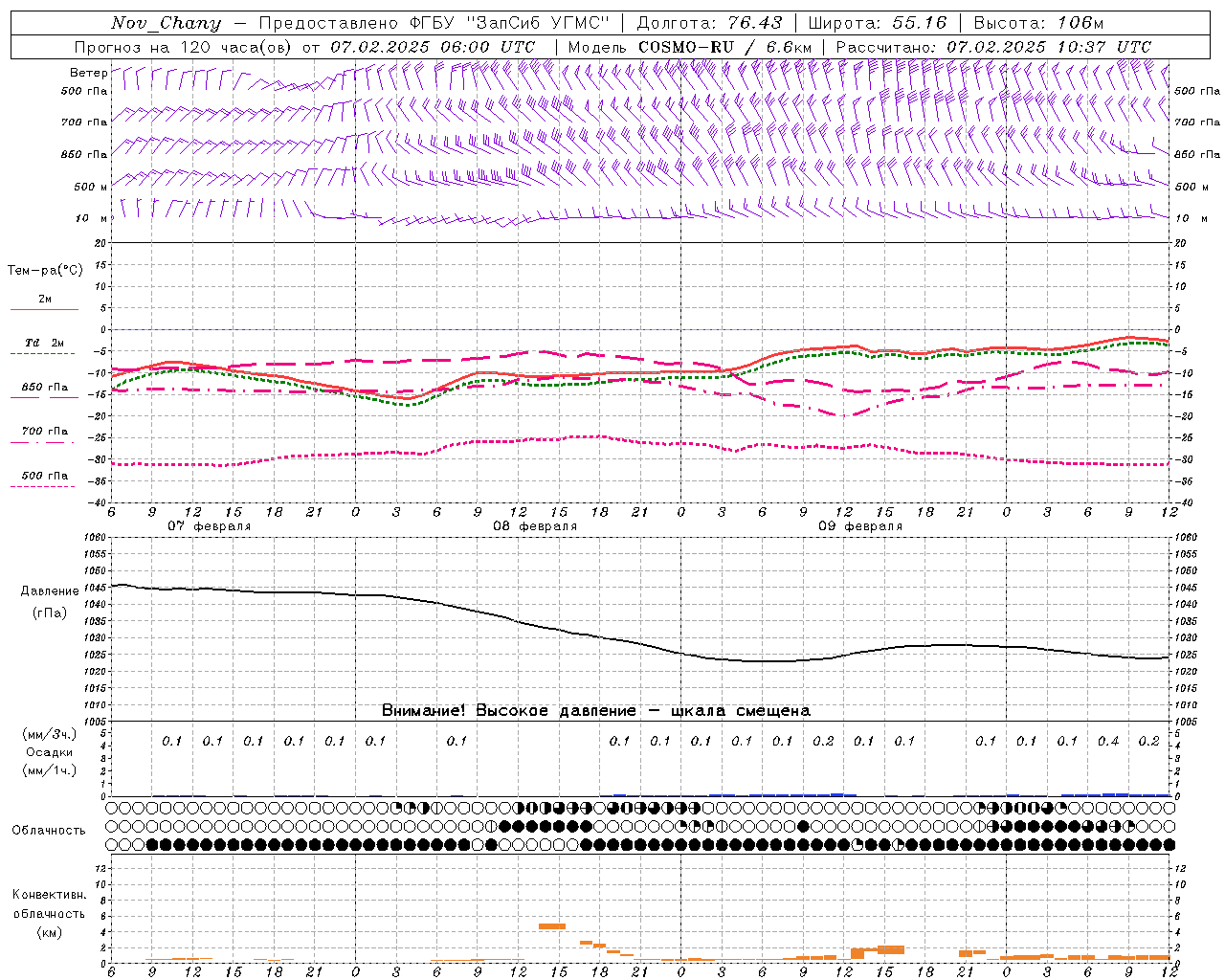Screen dimensions: 1225x980
Task: Click the "10 м" wind level label on the left
Action: (91, 218)
